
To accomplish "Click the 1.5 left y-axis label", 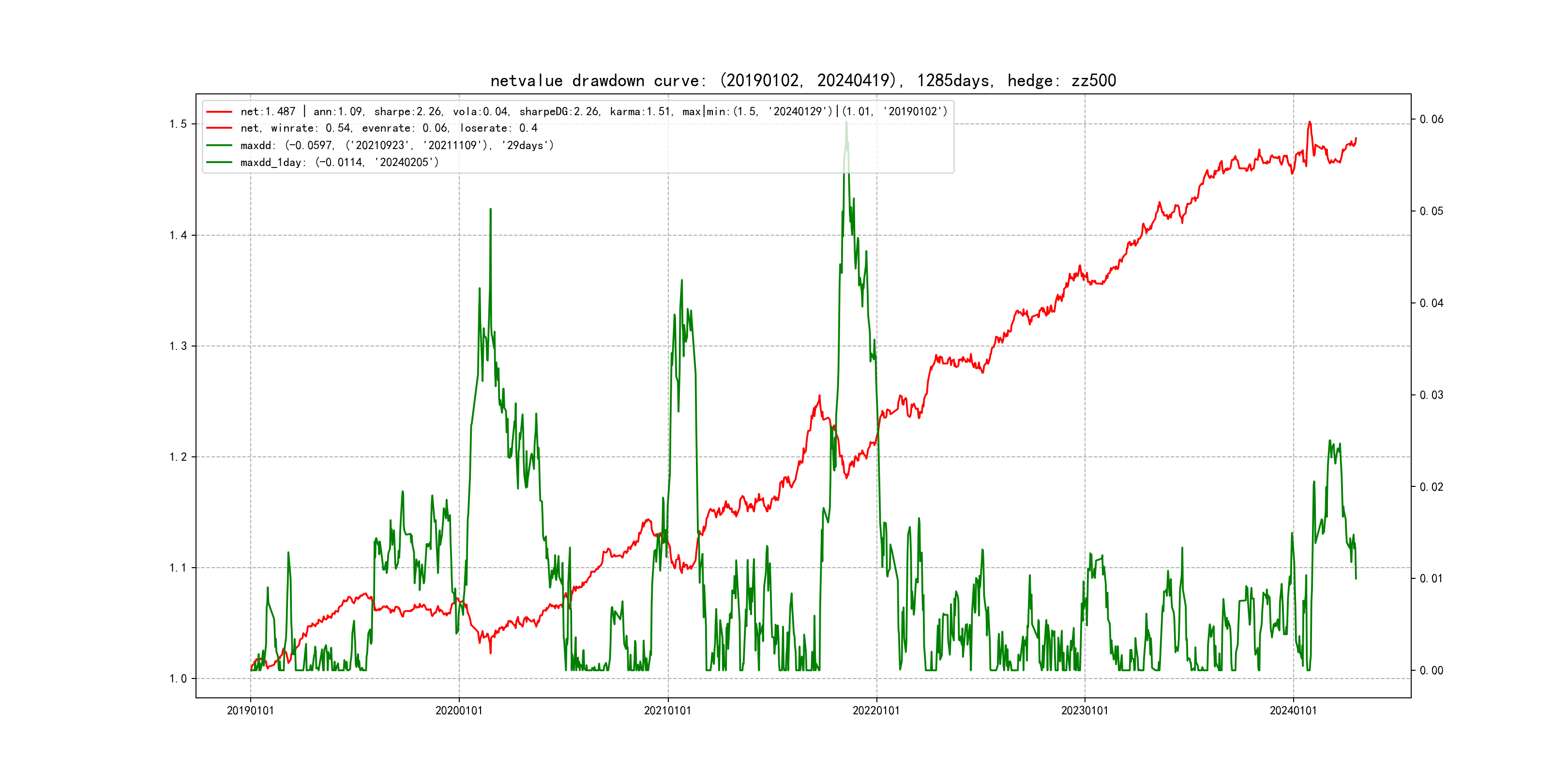I will (x=178, y=124).
